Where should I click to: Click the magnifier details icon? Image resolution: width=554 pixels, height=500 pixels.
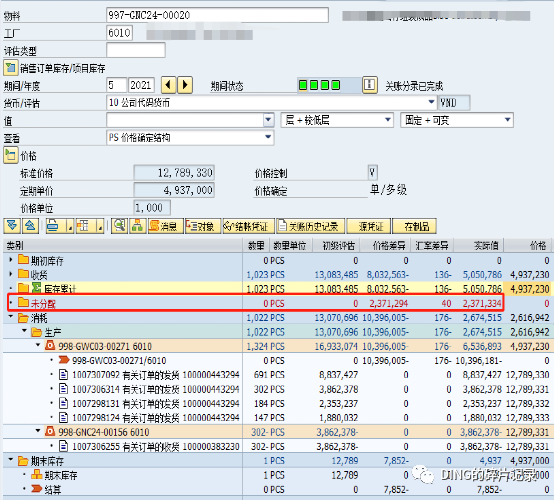point(119,225)
